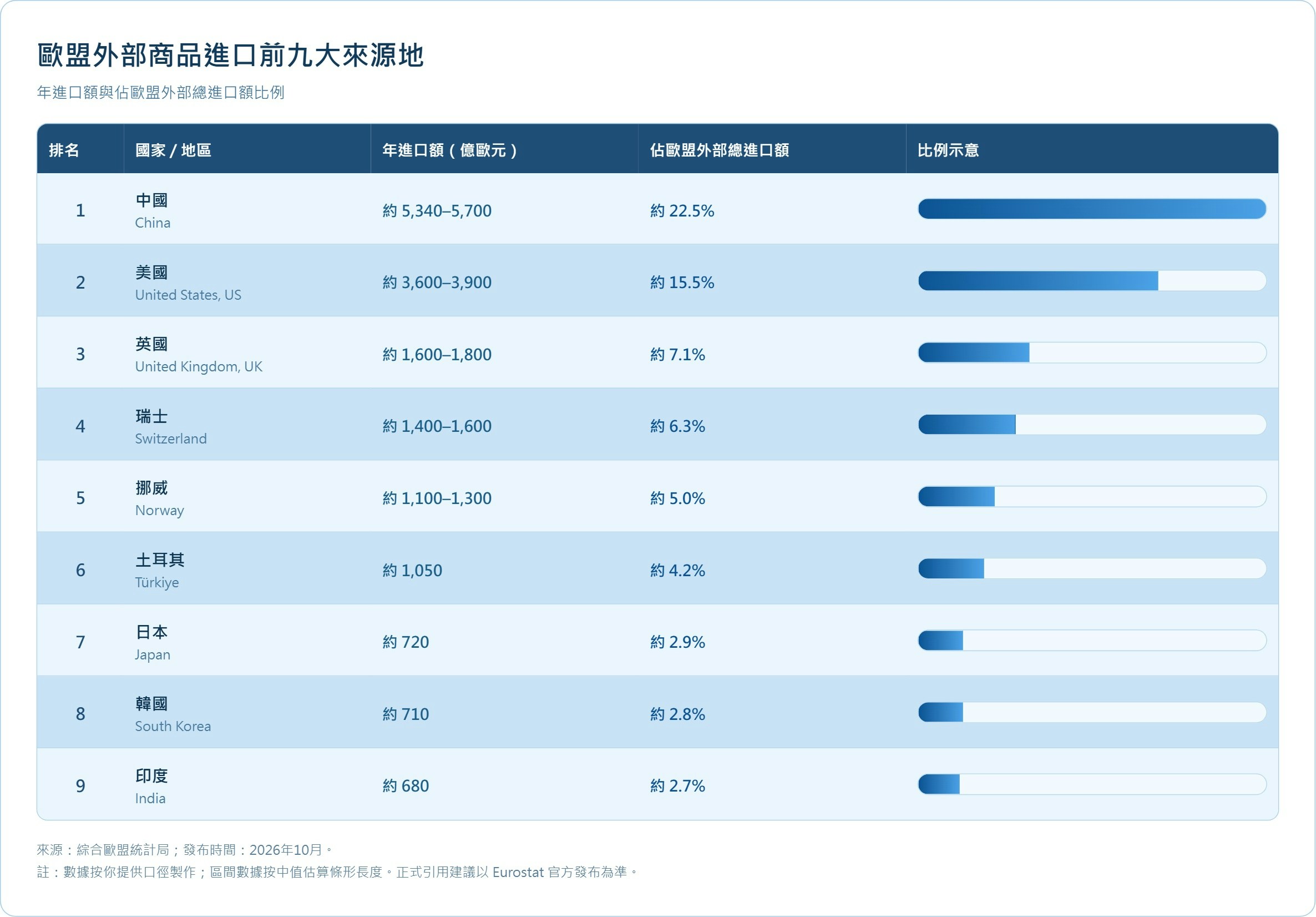Click the value 約 680
This screenshot has width=1316, height=917.
[406, 785]
